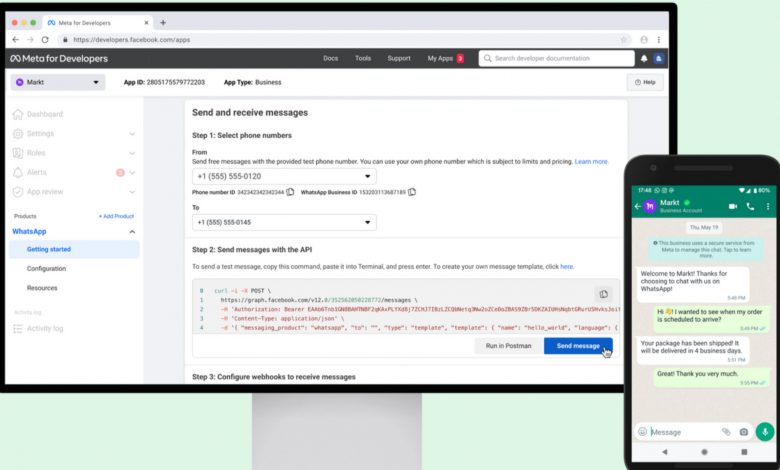Open browser three-dot menu

659,40
